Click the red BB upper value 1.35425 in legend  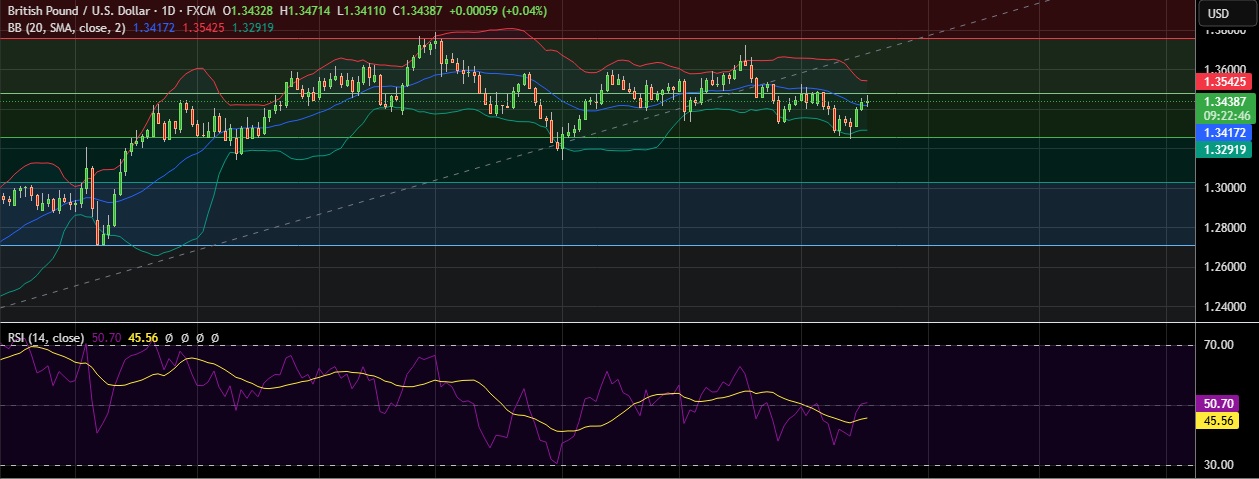pos(203,27)
